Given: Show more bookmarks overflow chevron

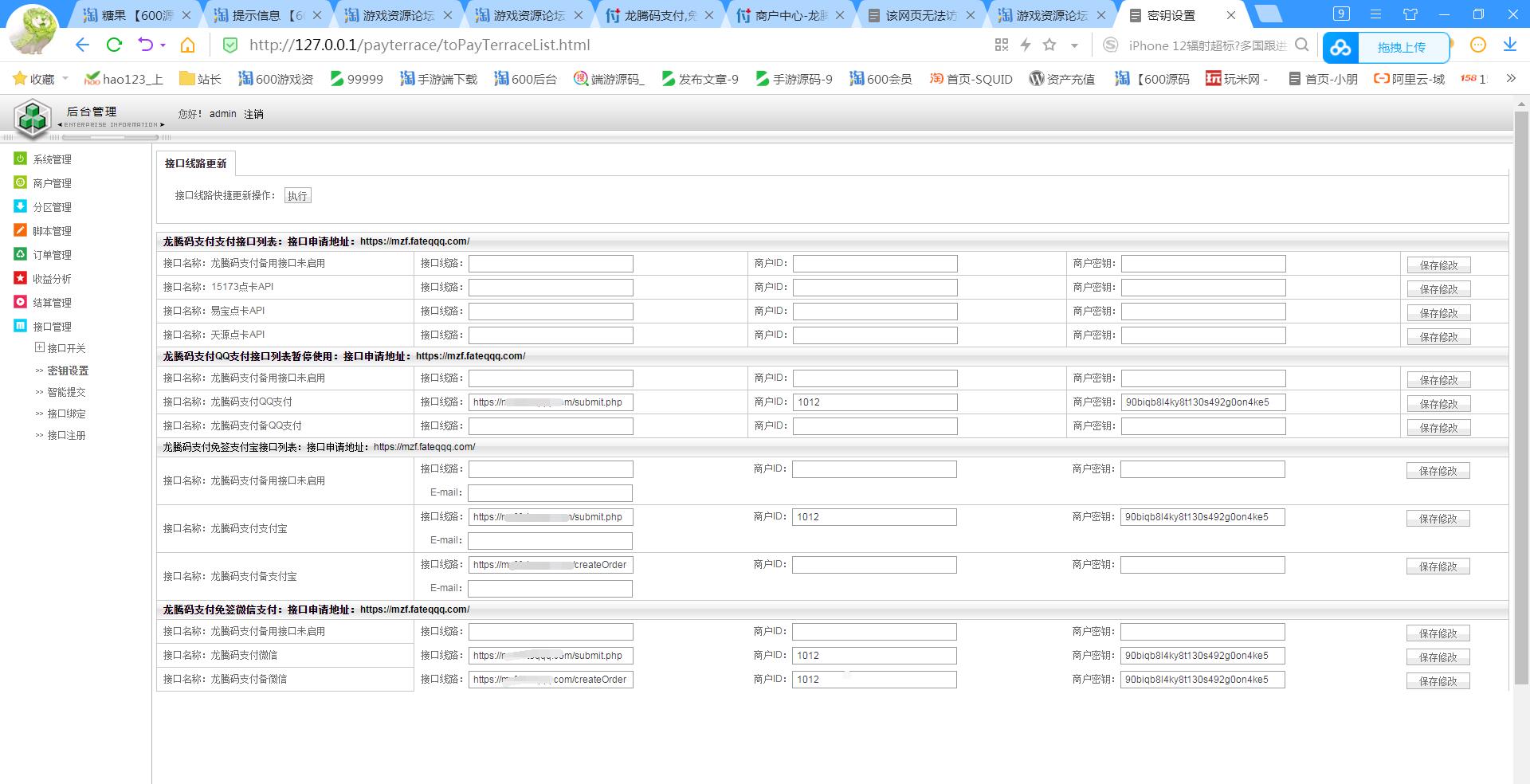Looking at the screenshot, I should 1510,78.
